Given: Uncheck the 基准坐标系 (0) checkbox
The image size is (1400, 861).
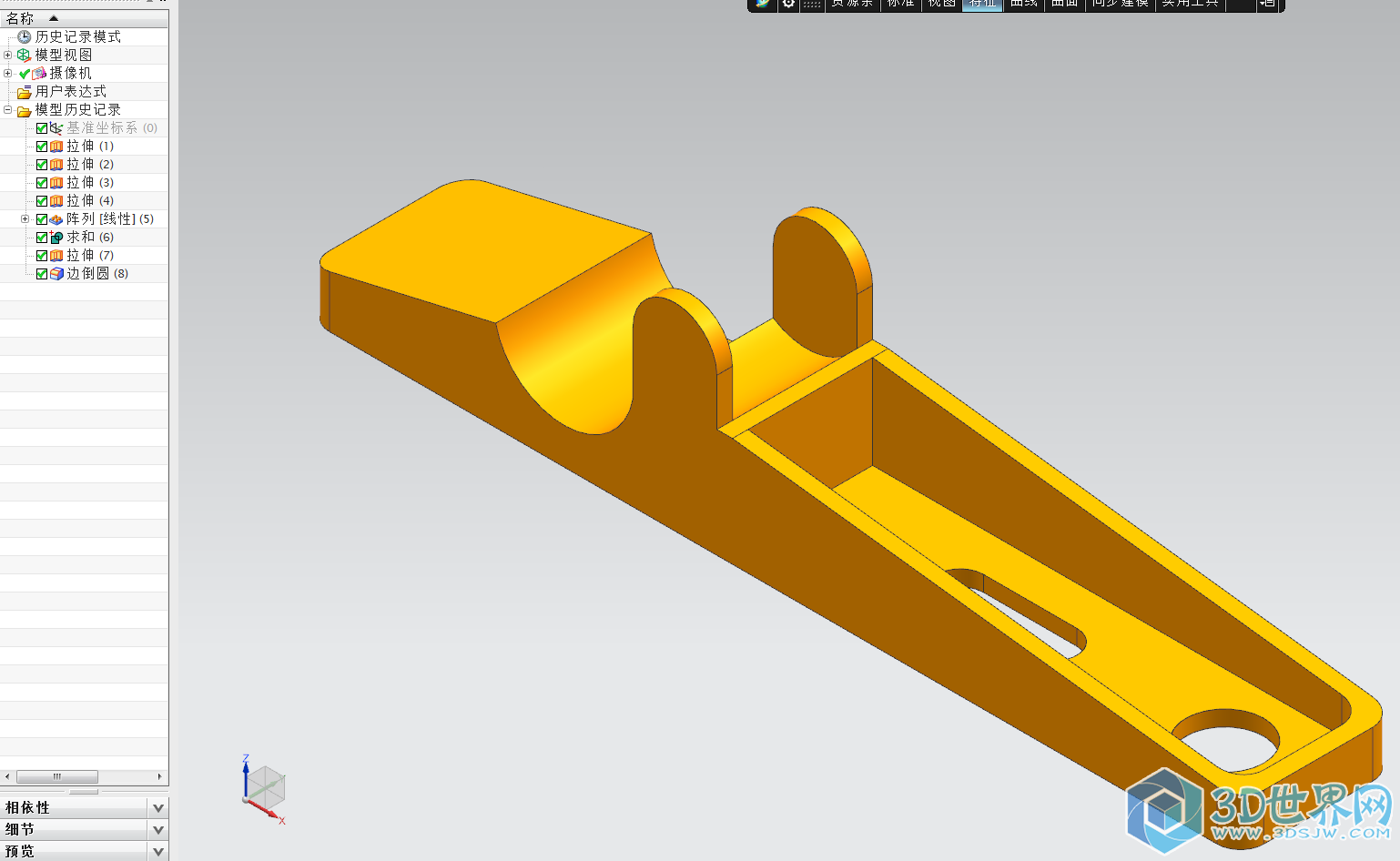Looking at the screenshot, I should pyautogui.click(x=42, y=128).
